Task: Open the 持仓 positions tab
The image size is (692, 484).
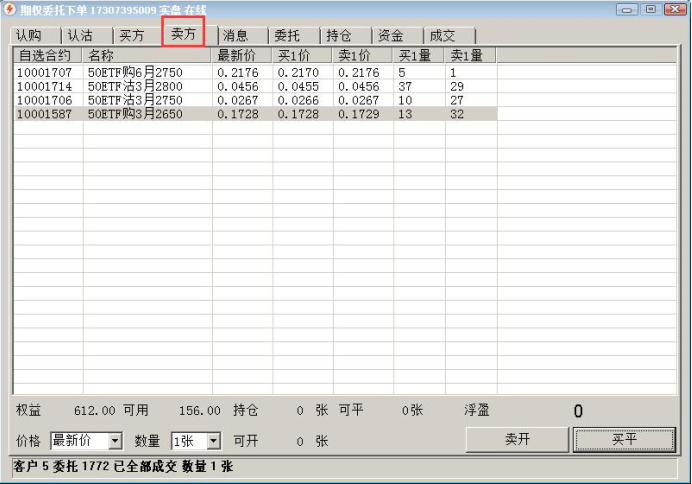Action: (x=340, y=35)
